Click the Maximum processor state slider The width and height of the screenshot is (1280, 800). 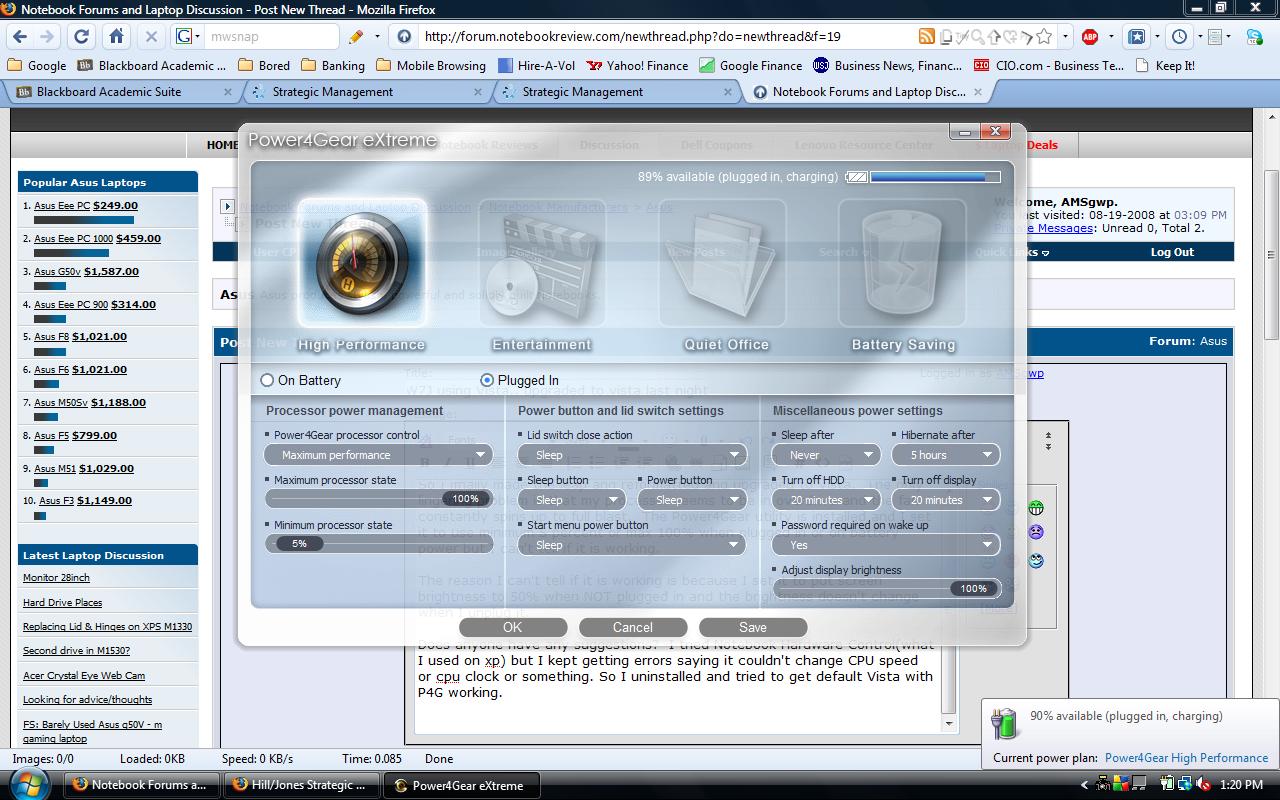pos(378,499)
